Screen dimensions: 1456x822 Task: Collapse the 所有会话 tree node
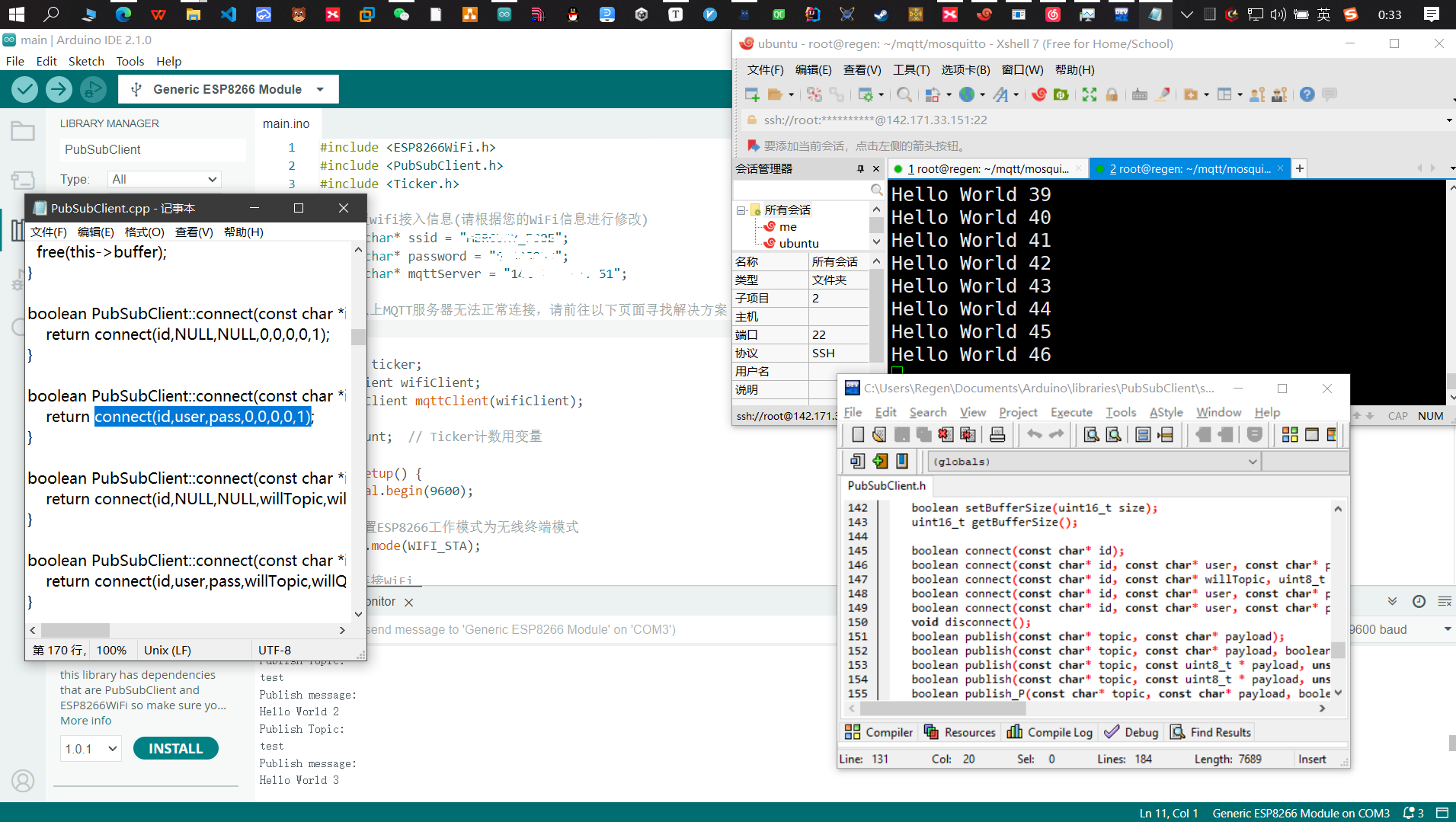click(741, 210)
